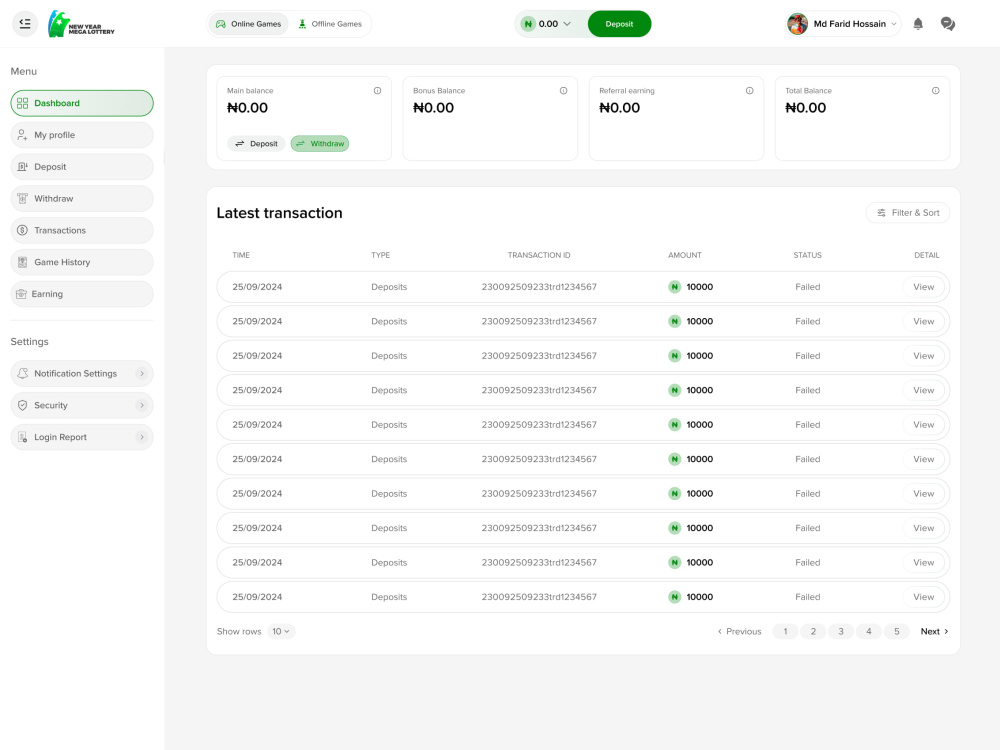Click Md Farid Hossain's profile avatar
The image size is (1000, 750).
tap(797, 24)
